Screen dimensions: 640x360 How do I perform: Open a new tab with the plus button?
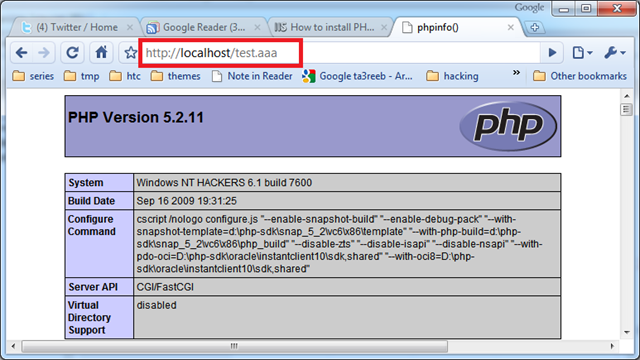(535, 28)
